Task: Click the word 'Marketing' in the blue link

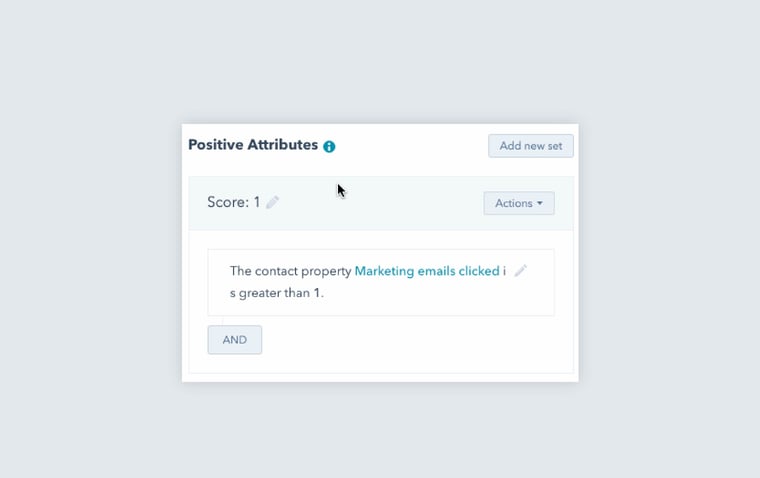Action: (x=386, y=271)
